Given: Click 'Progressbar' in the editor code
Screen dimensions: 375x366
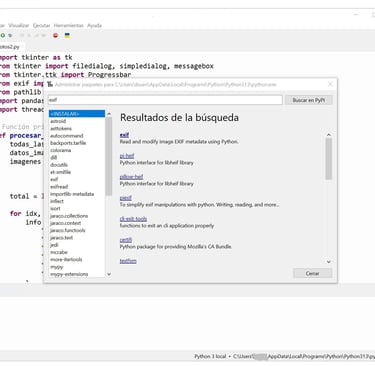Looking at the screenshot, I should [x=109, y=75].
